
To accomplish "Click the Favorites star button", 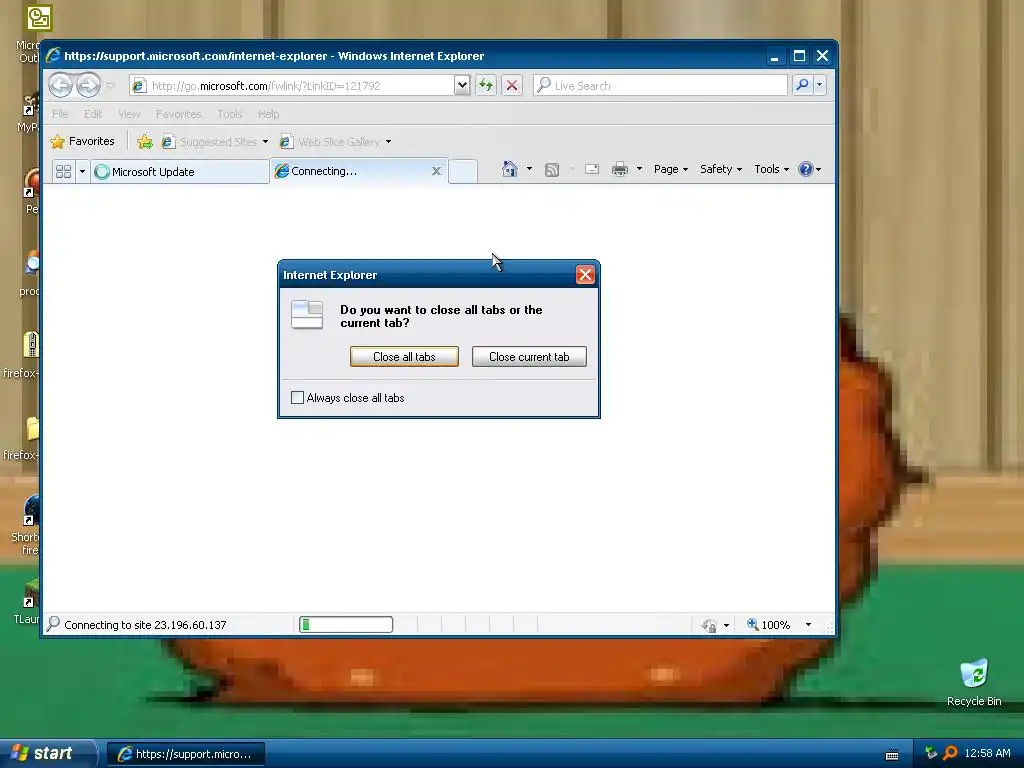I will 82,141.
